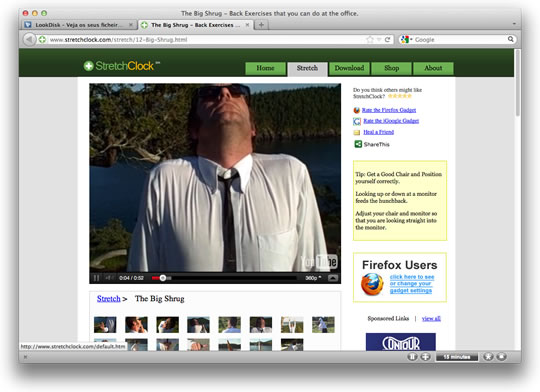Click the page vertical scrollbar thumb
This screenshot has height=392, width=540.
(517, 83)
